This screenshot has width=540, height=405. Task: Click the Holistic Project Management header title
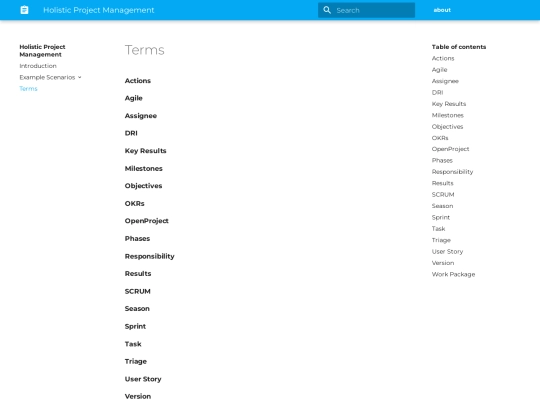(99, 10)
